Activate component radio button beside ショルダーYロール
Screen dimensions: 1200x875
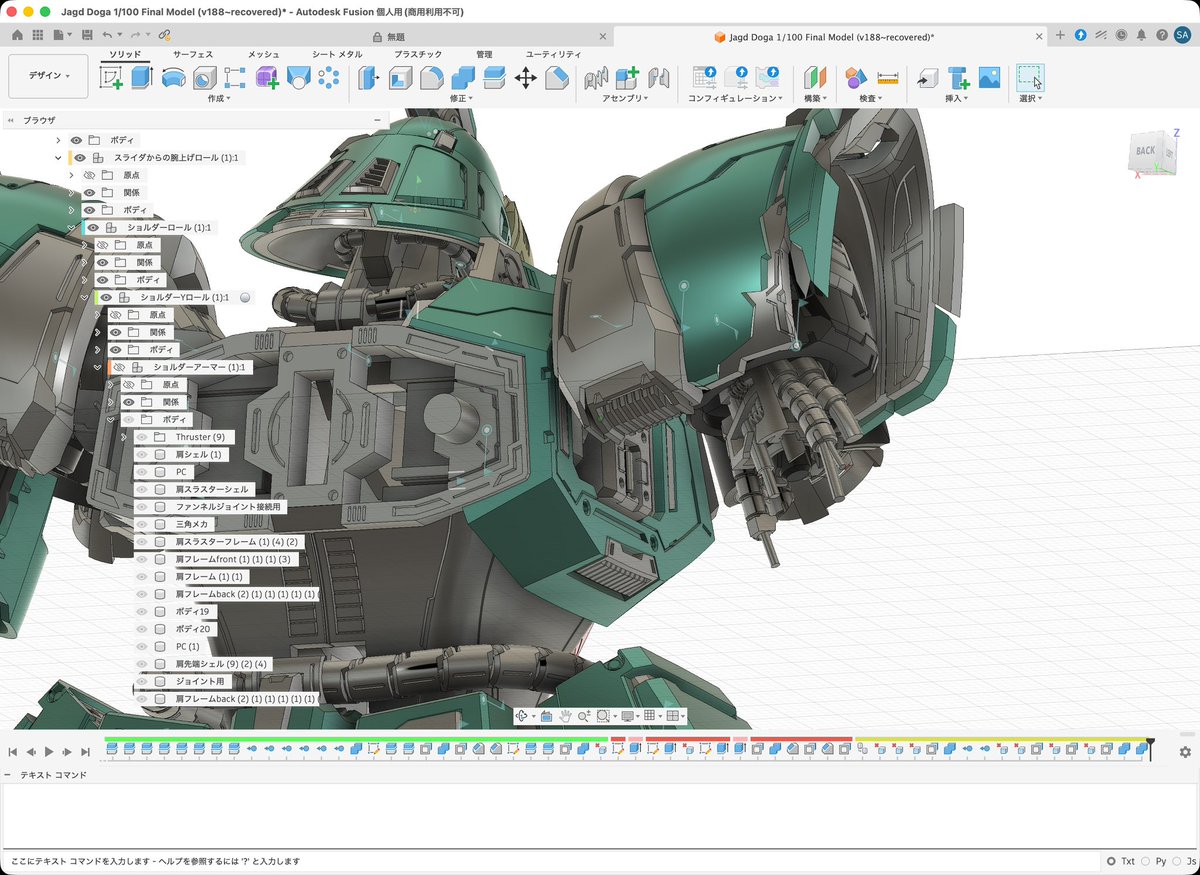pyautogui.click(x=245, y=298)
